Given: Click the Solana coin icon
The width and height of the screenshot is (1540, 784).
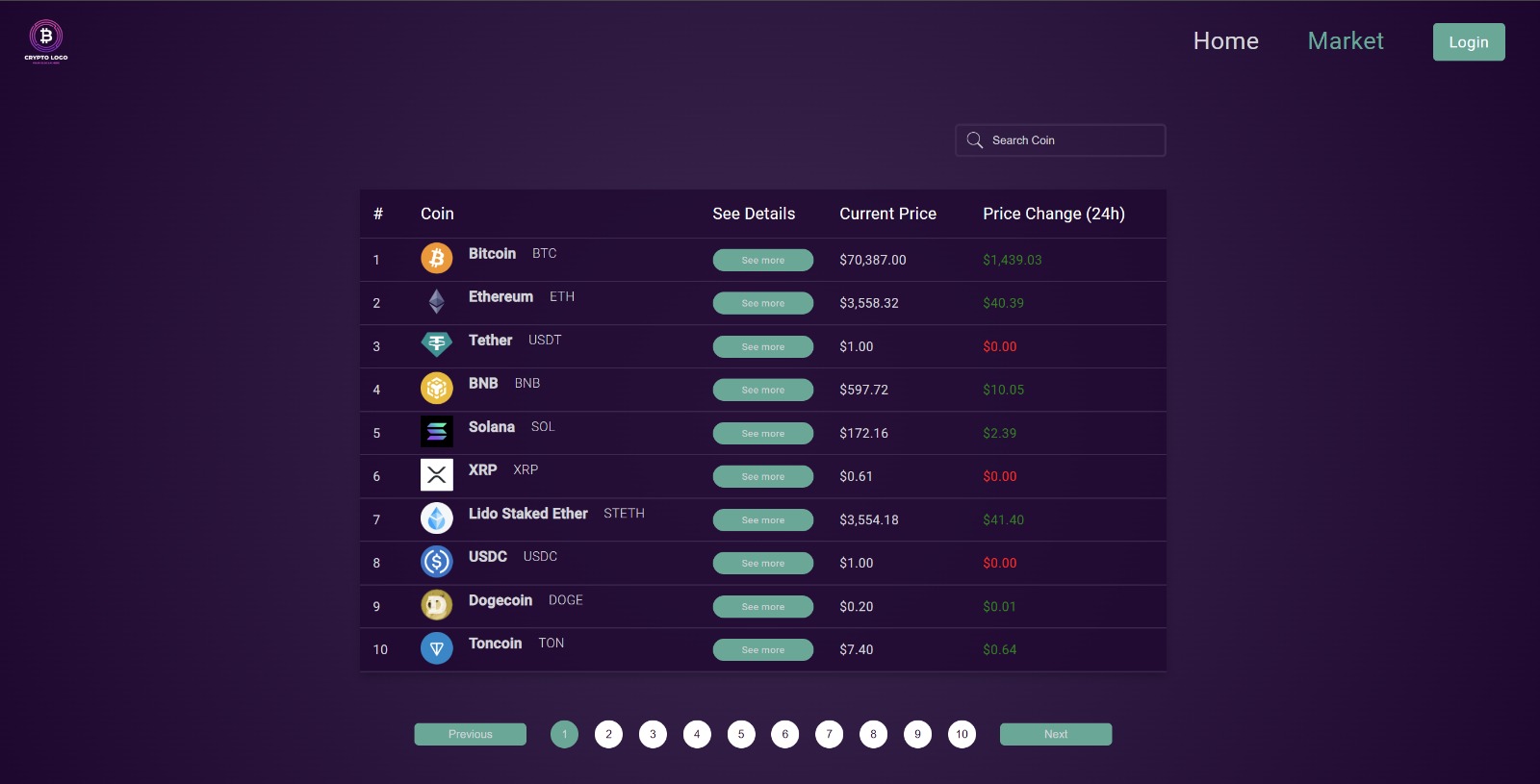Looking at the screenshot, I should [437, 431].
